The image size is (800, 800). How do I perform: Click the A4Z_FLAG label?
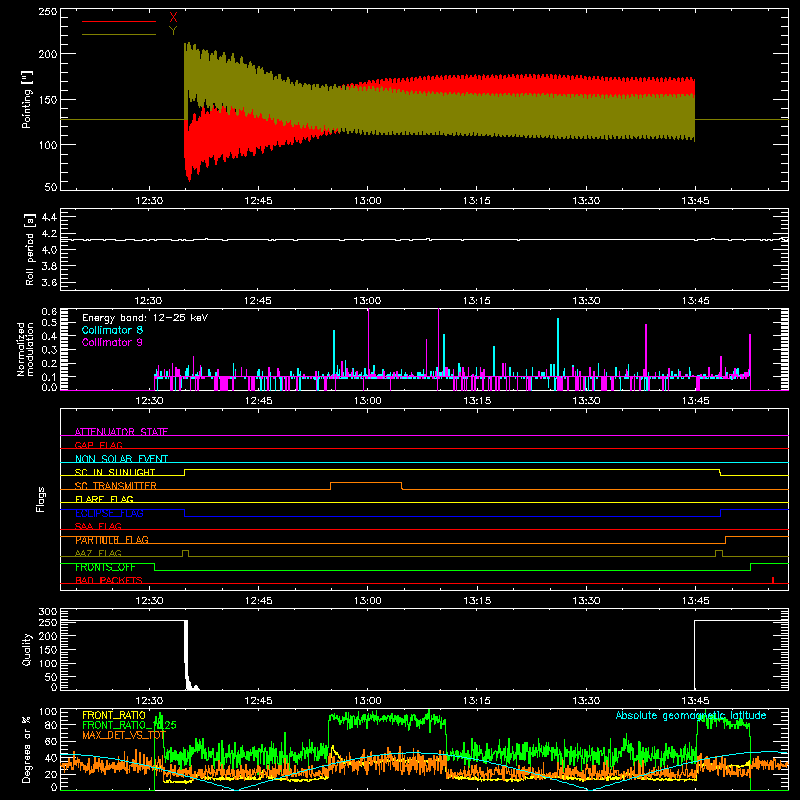point(98,553)
